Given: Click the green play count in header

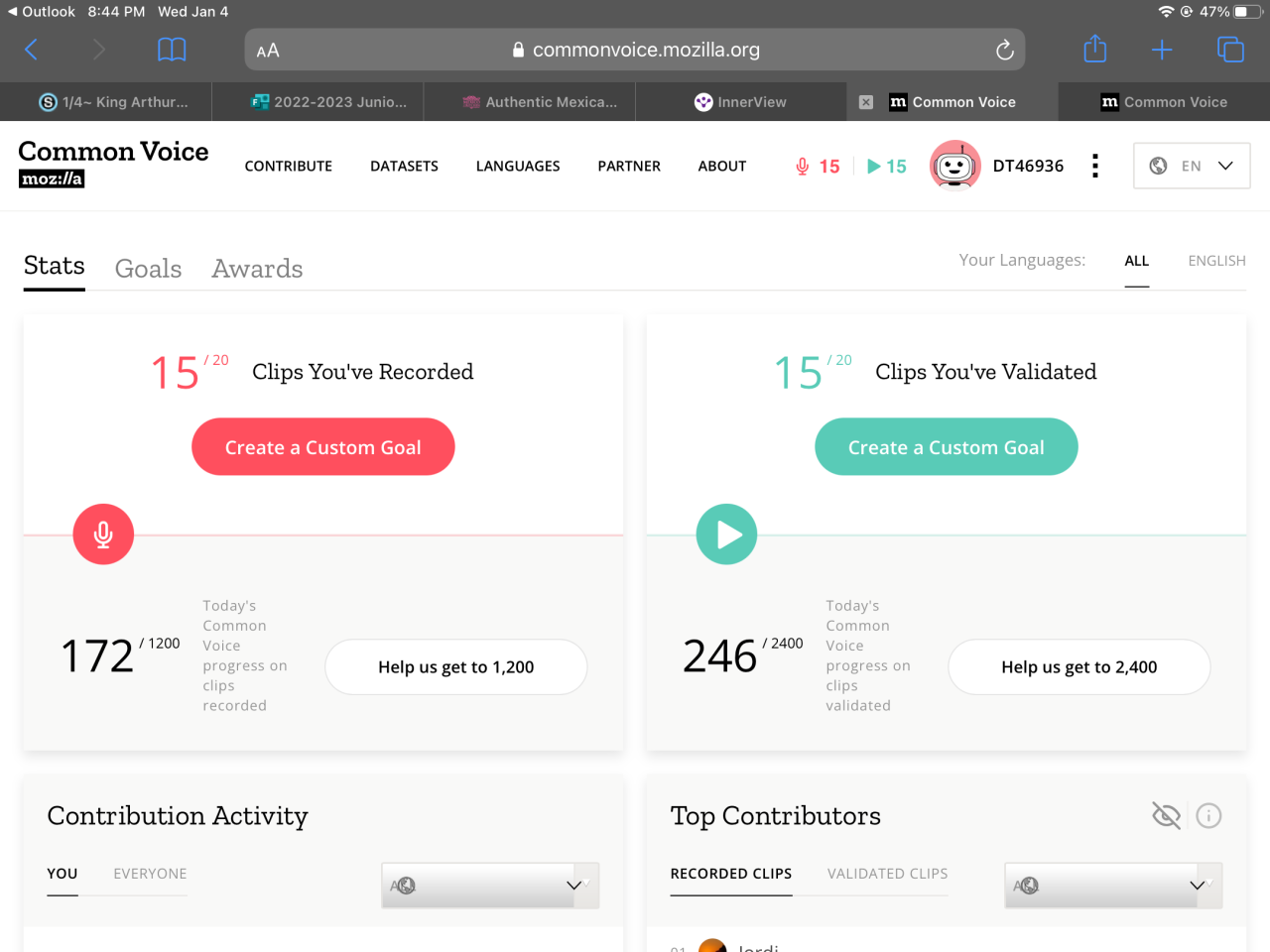Looking at the screenshot, I should [x=887, y=166].
